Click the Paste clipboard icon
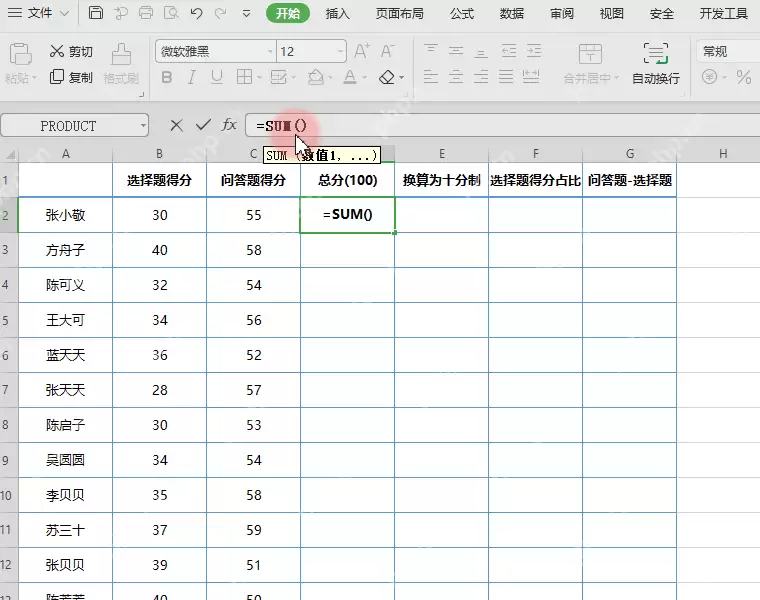Screen dimensions: 760x600 click(x=20, y=54)
